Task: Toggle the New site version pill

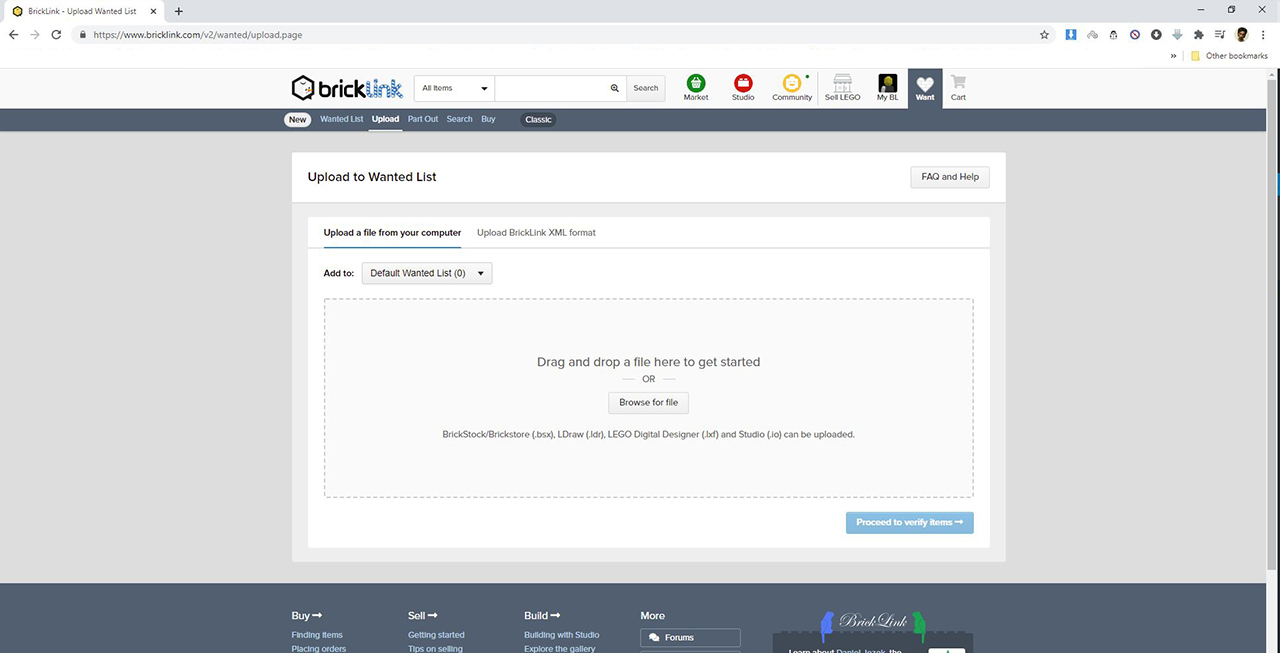Action: 297,119
